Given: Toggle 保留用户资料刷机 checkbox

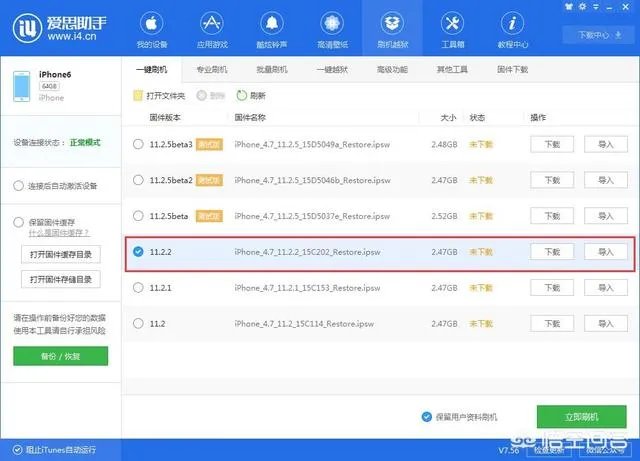Looking at the screenshot, I should point(427,416).
